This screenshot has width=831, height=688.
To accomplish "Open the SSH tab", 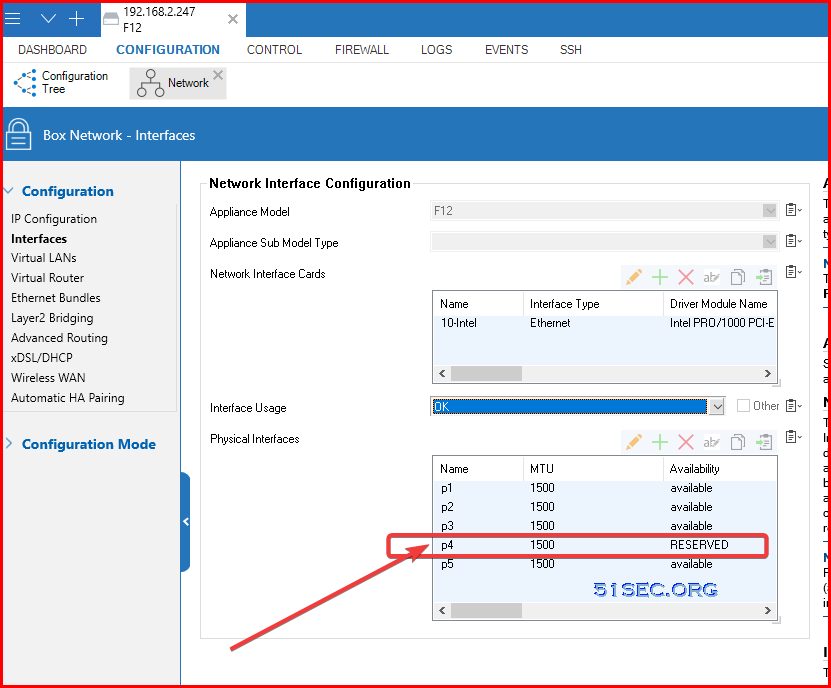I will [x=571, y=50].
